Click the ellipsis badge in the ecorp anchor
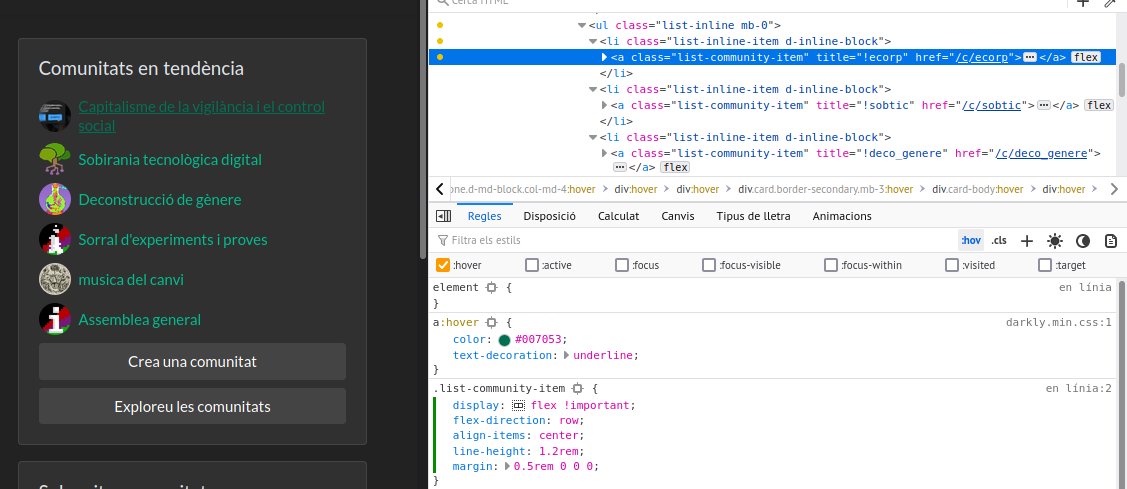Image resolution: width=1127 pixels, height=489 pixels. point(1029,58)
